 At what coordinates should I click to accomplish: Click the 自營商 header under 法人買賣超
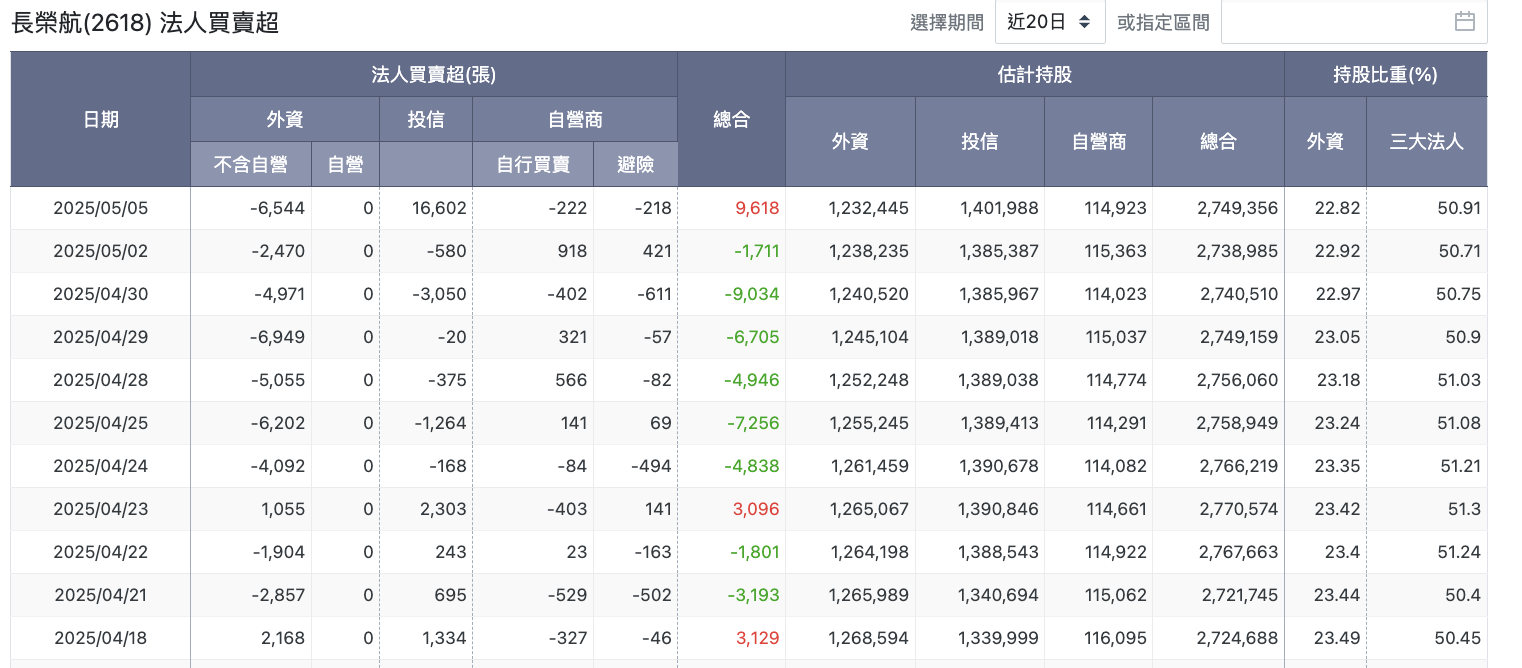(575, 119)
